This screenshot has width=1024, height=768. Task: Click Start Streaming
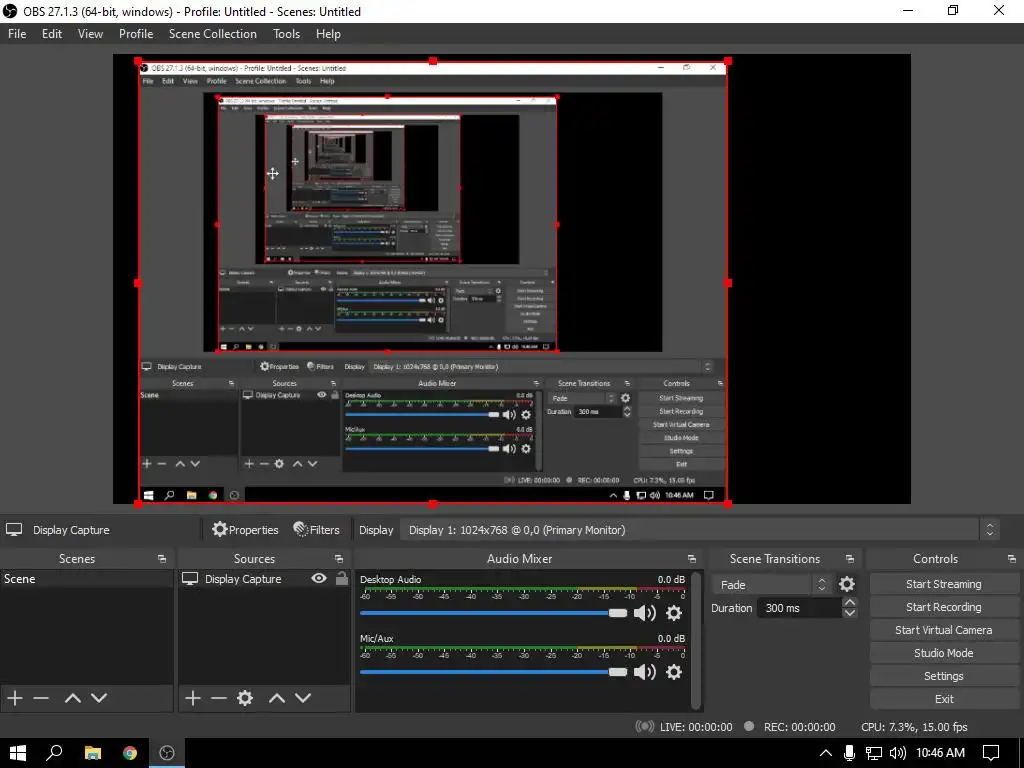pyautogui.click(x=944, y=584)
